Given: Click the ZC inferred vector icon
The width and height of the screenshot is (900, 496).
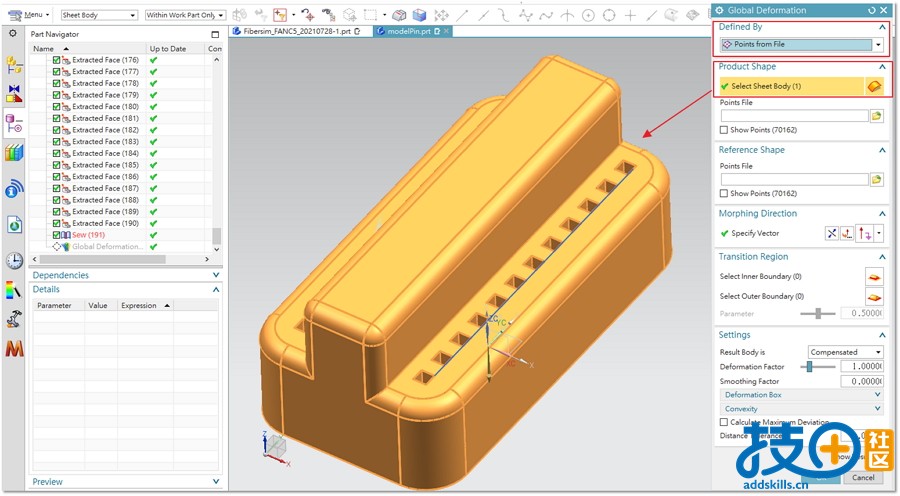Looking at the screenshot, I should (x=864, y=233).
